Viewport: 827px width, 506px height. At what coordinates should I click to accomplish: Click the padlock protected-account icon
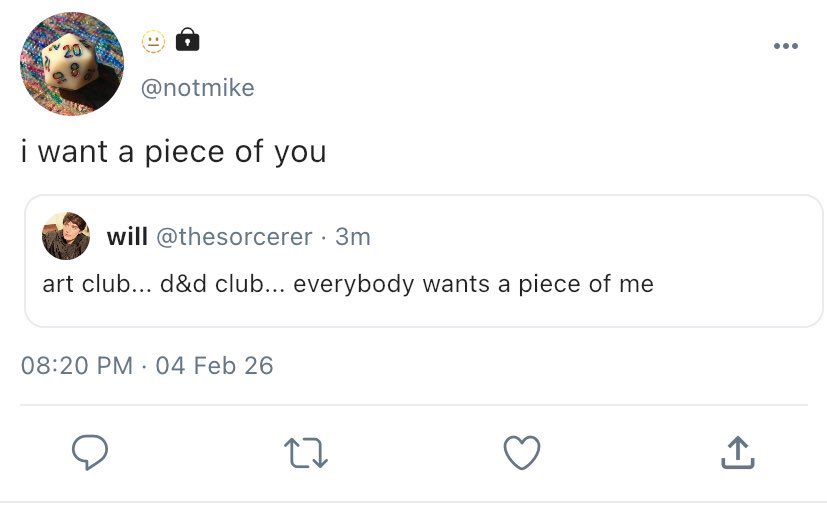[x=187, y=40]
